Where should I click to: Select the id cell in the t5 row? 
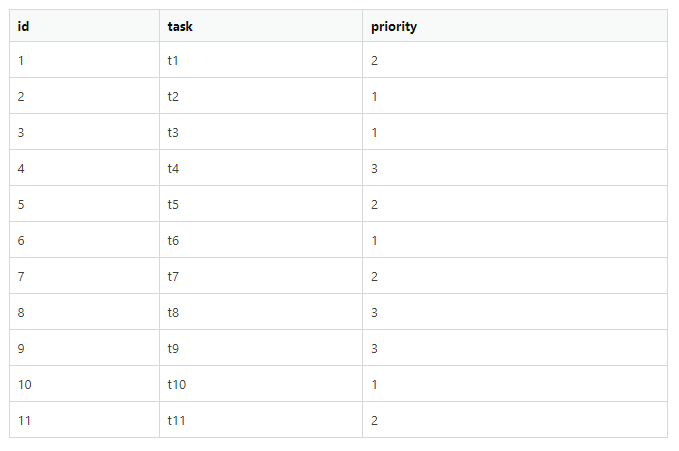point(22,204)
